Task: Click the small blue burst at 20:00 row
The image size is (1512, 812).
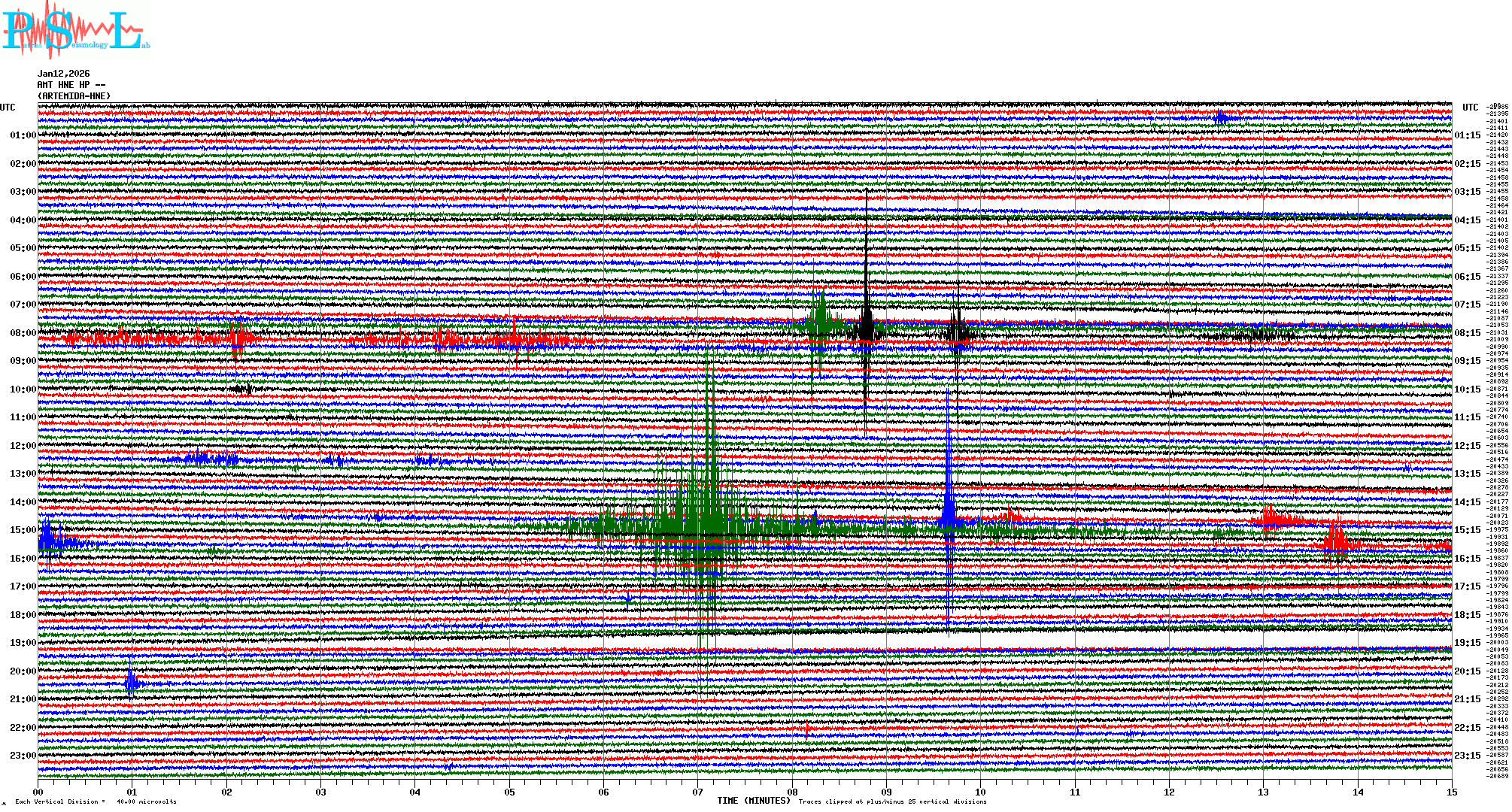Action: (x=132, y=682)
